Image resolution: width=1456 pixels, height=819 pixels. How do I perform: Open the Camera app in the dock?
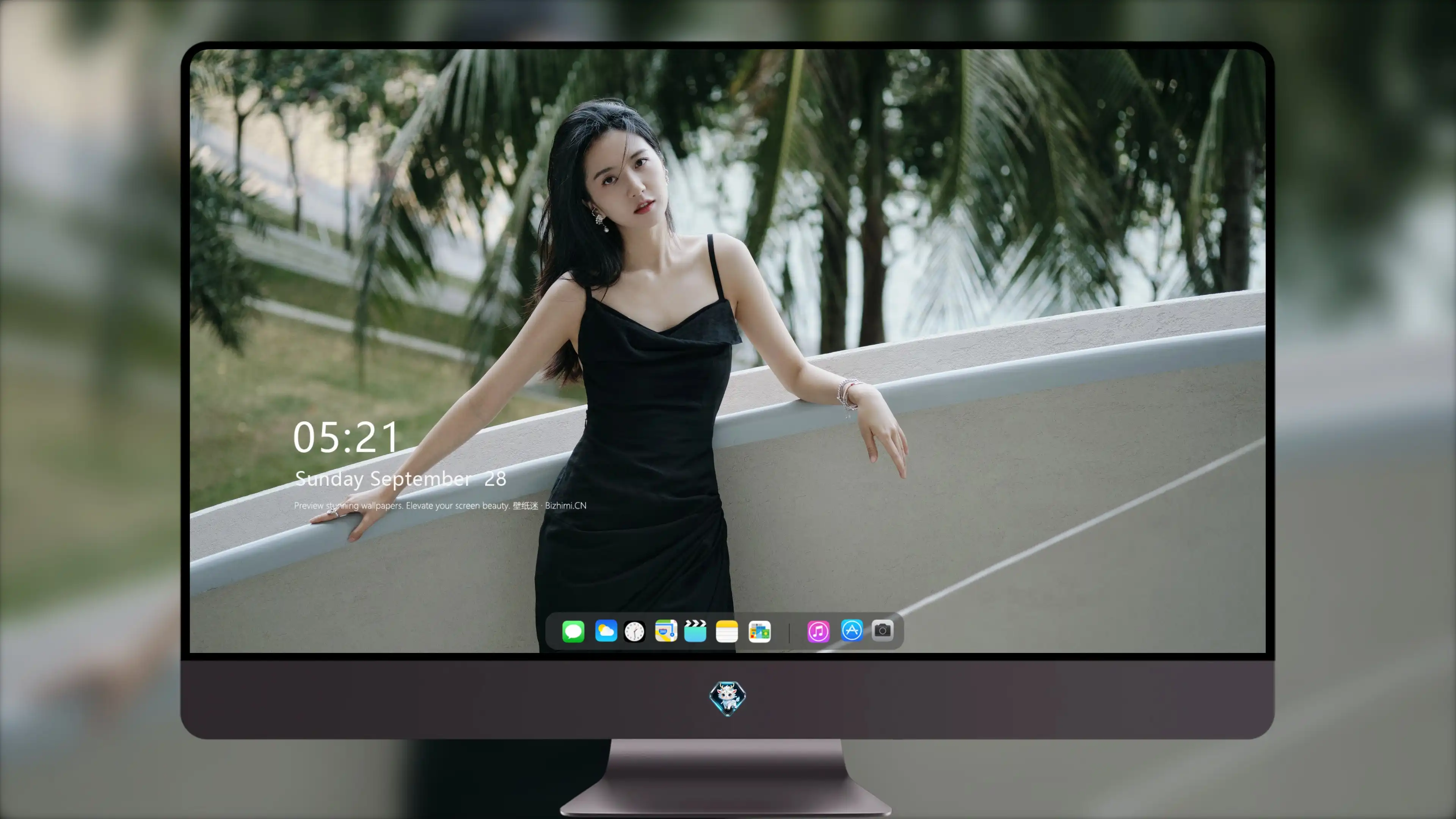882,630
